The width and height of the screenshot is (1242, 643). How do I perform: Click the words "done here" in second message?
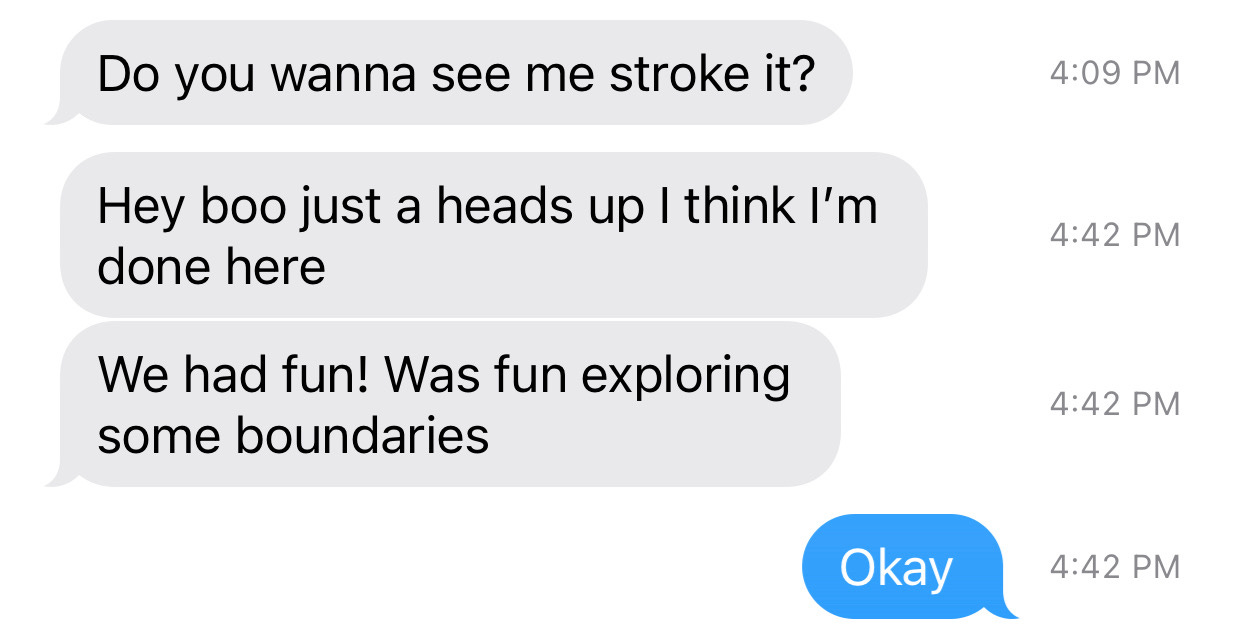[x=212, y=267]
